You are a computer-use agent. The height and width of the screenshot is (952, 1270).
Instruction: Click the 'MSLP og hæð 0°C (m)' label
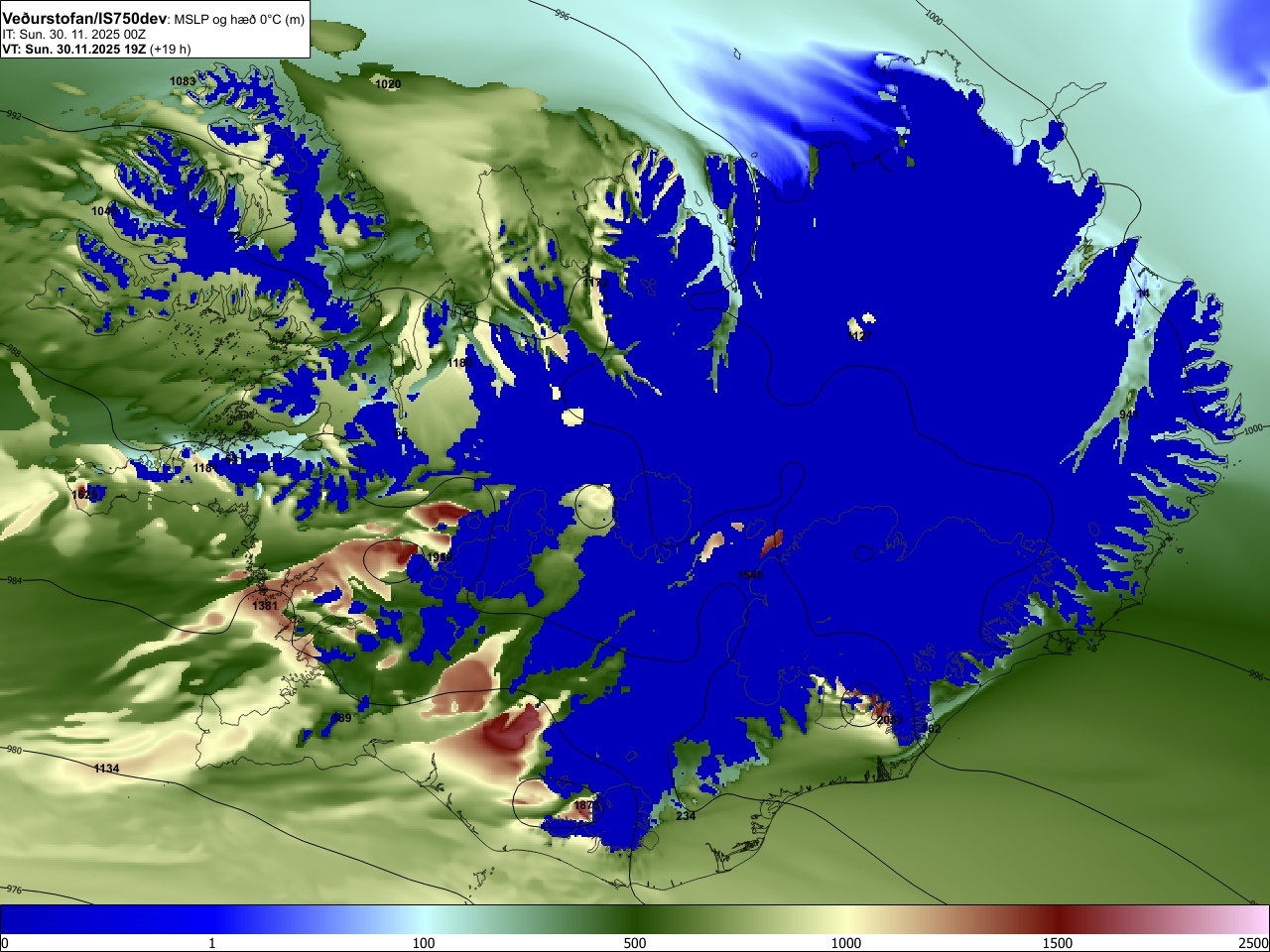239,20
